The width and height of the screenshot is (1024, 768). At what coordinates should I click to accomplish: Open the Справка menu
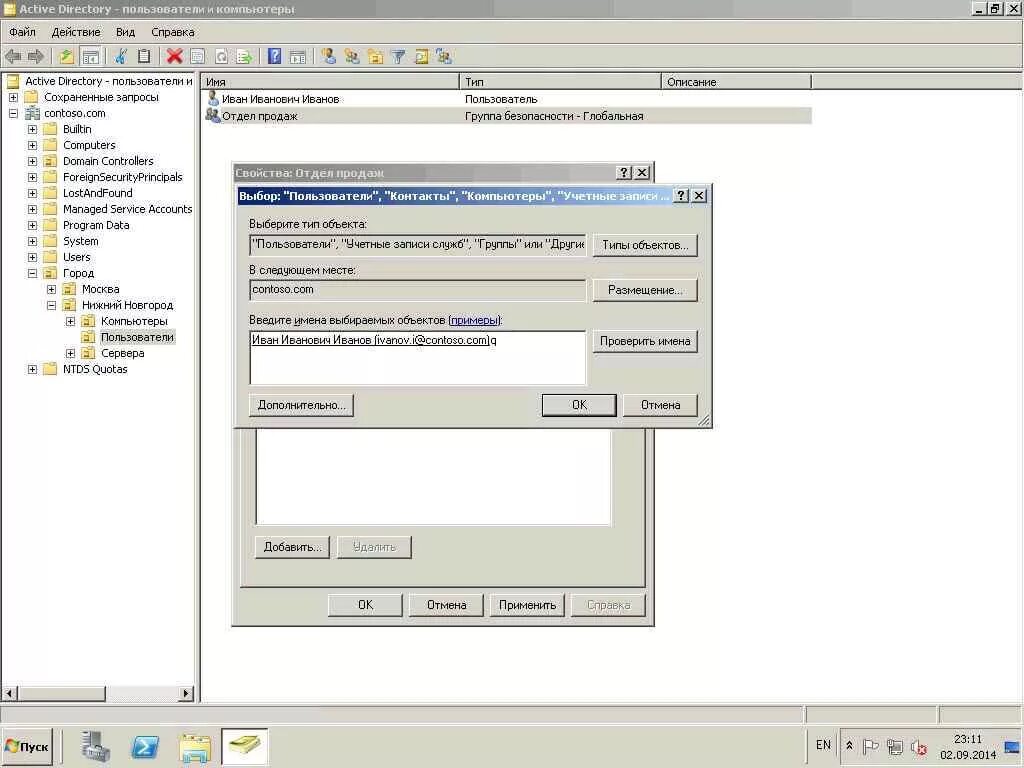tap(172, 32)
